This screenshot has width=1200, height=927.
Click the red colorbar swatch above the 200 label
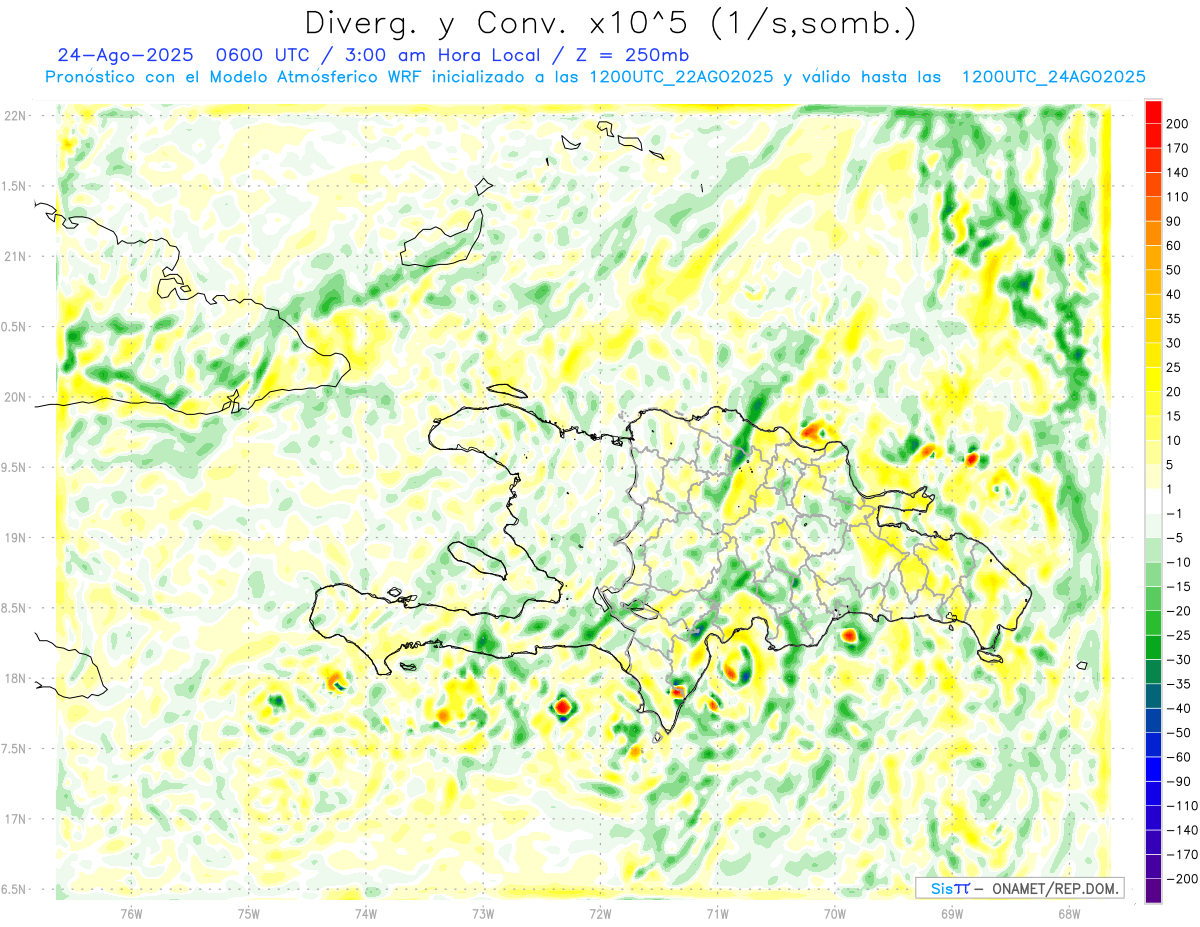(x=1153, y=112)
